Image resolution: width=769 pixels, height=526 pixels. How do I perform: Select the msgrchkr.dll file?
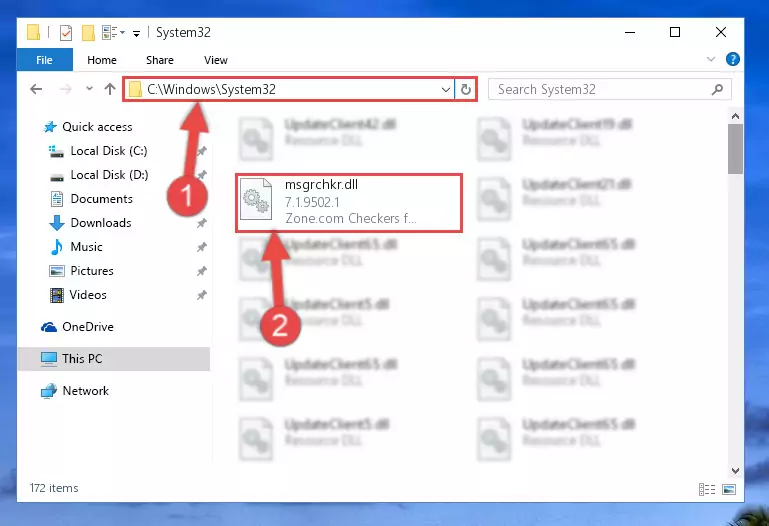coord(349,202)
